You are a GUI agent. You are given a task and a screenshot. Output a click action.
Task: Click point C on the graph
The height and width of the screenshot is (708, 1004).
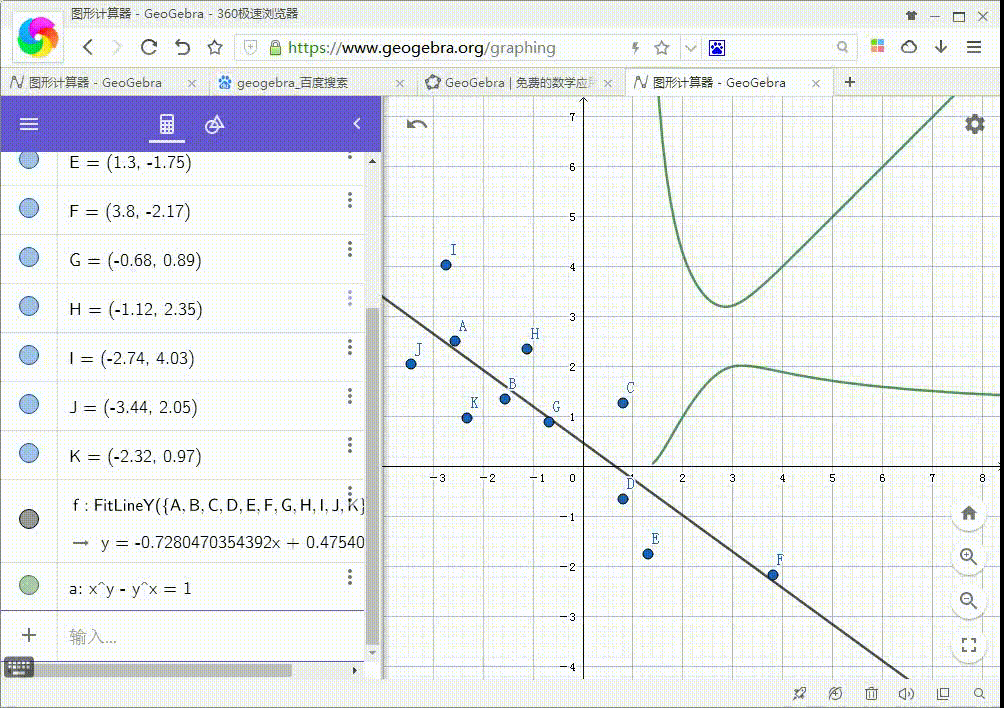tap(622, 403)
